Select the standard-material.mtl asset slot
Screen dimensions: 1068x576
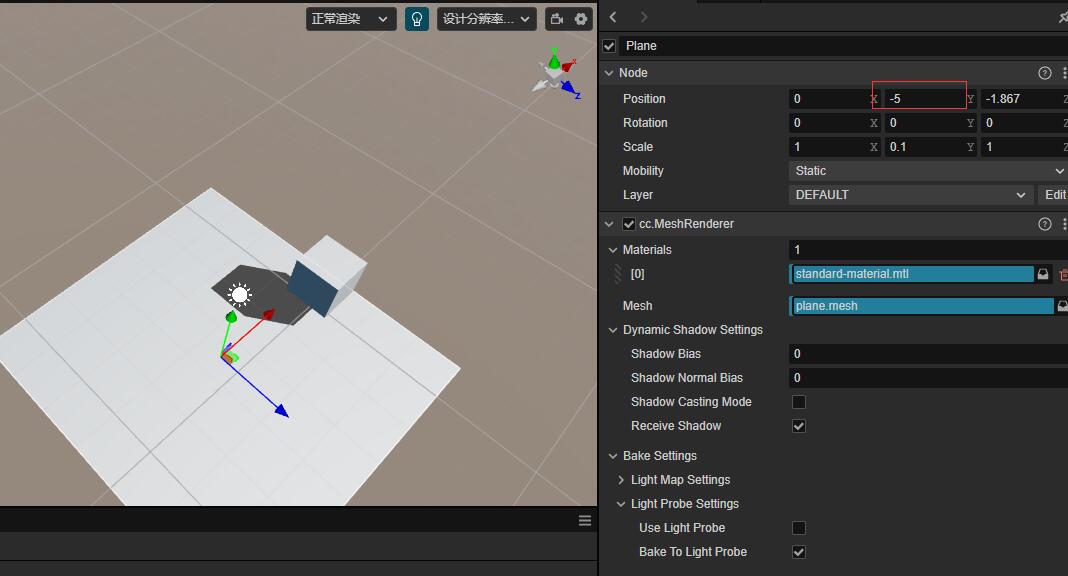[911, 274]
